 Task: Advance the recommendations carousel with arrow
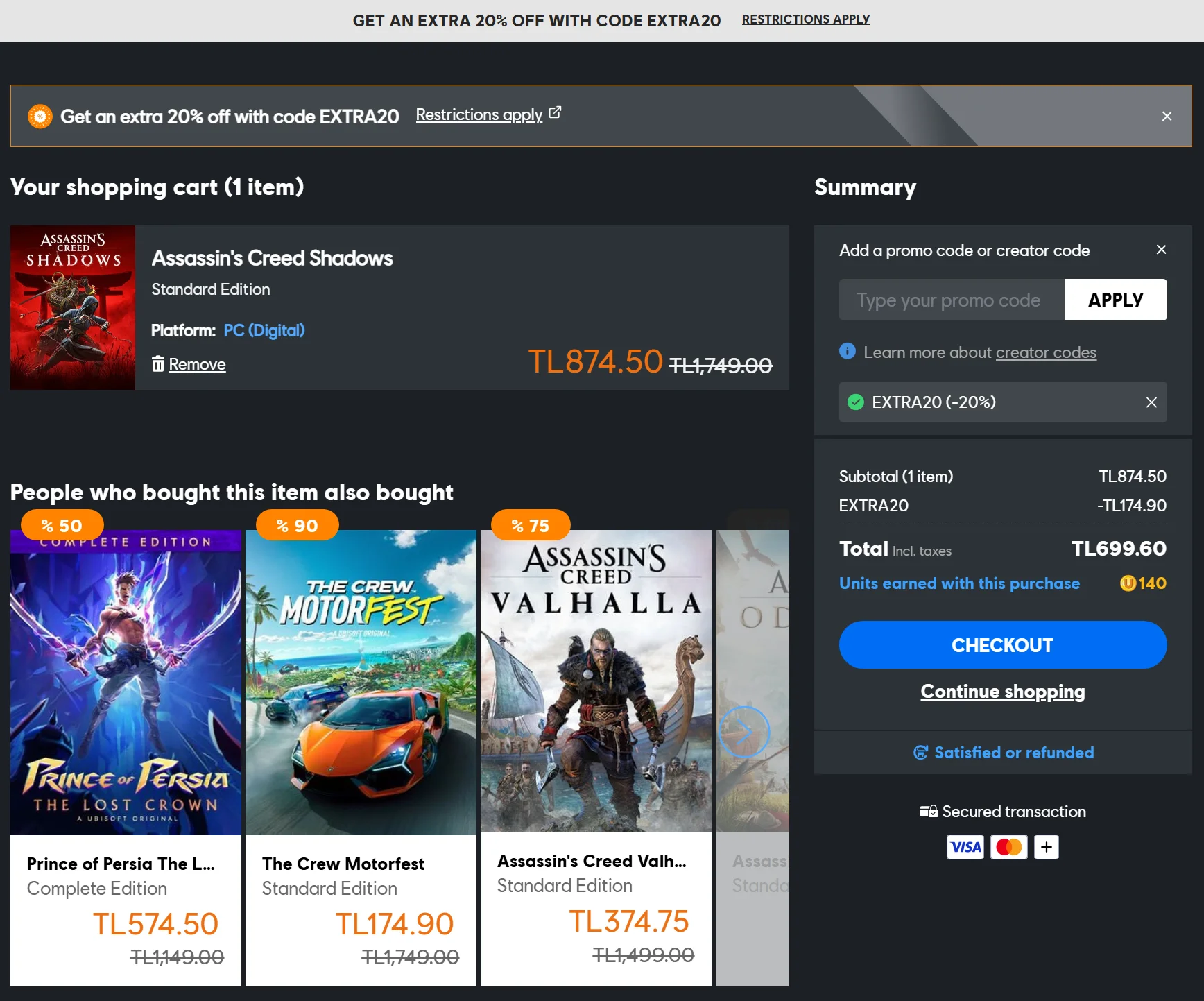point(744,731)
